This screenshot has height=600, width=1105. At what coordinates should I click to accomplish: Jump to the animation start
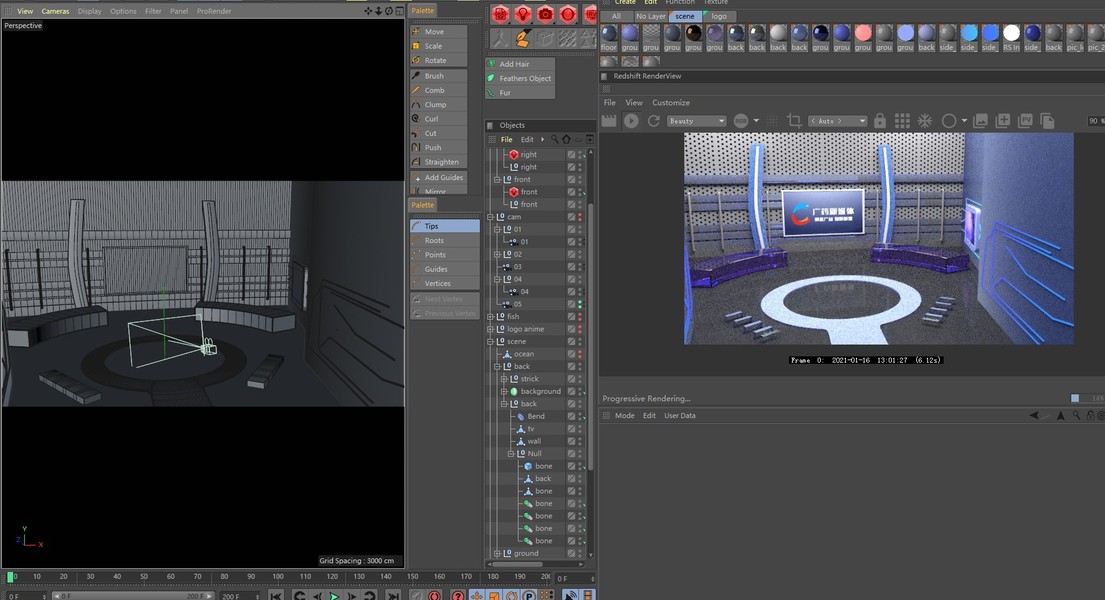276,596
